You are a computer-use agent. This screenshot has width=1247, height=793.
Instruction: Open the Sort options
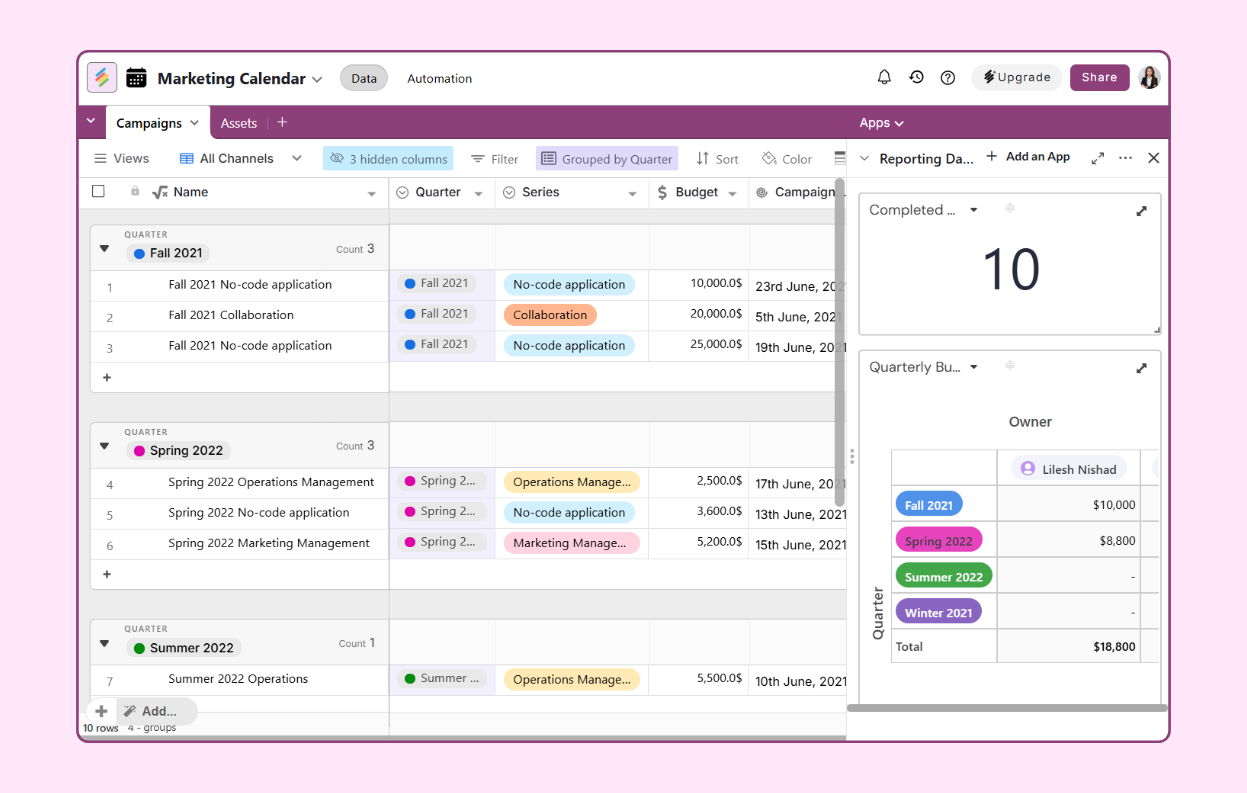coord(717,159)
